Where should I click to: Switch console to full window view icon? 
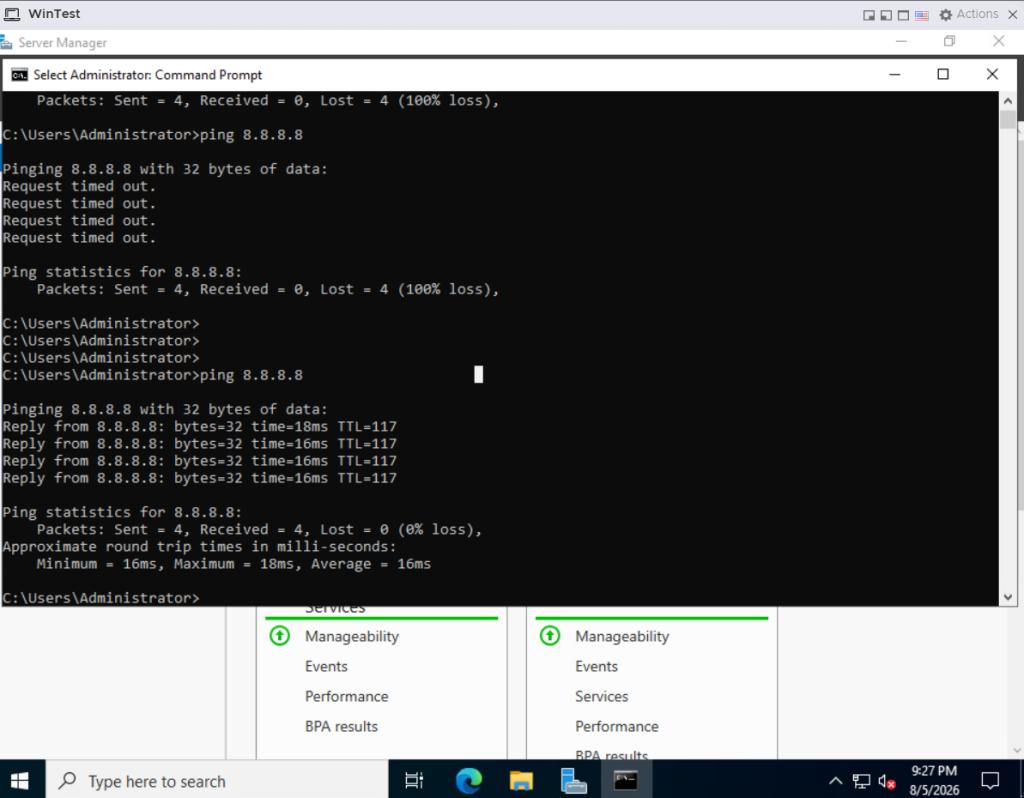(x=903, y=15)
